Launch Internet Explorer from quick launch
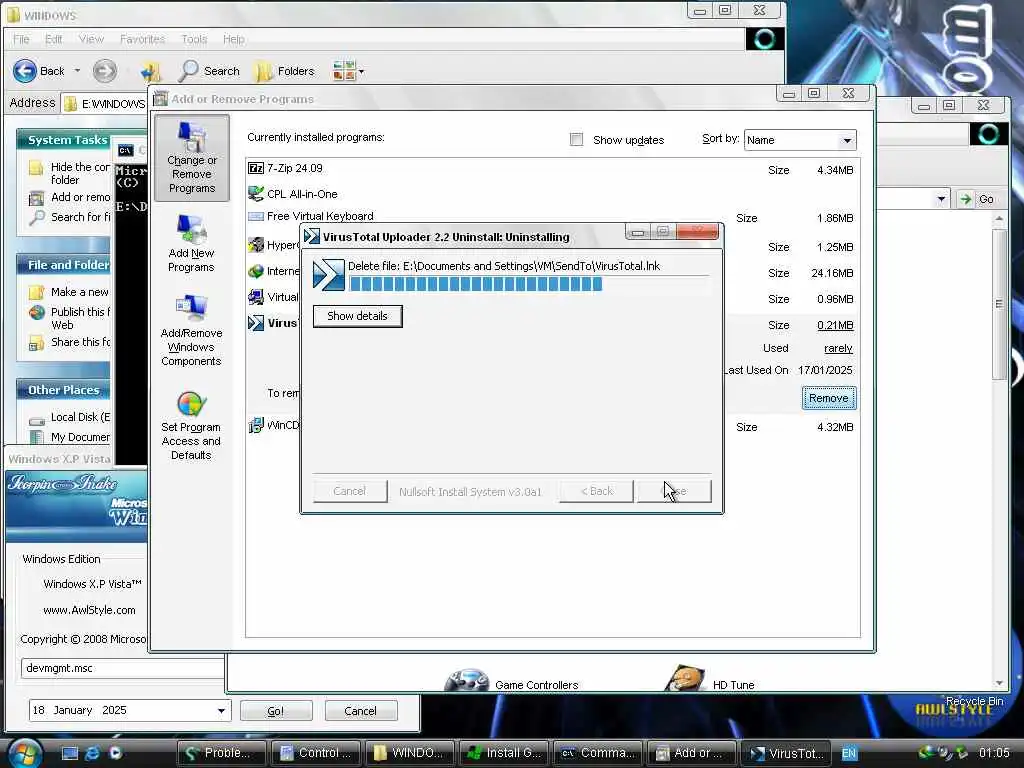 pos(93,753)
